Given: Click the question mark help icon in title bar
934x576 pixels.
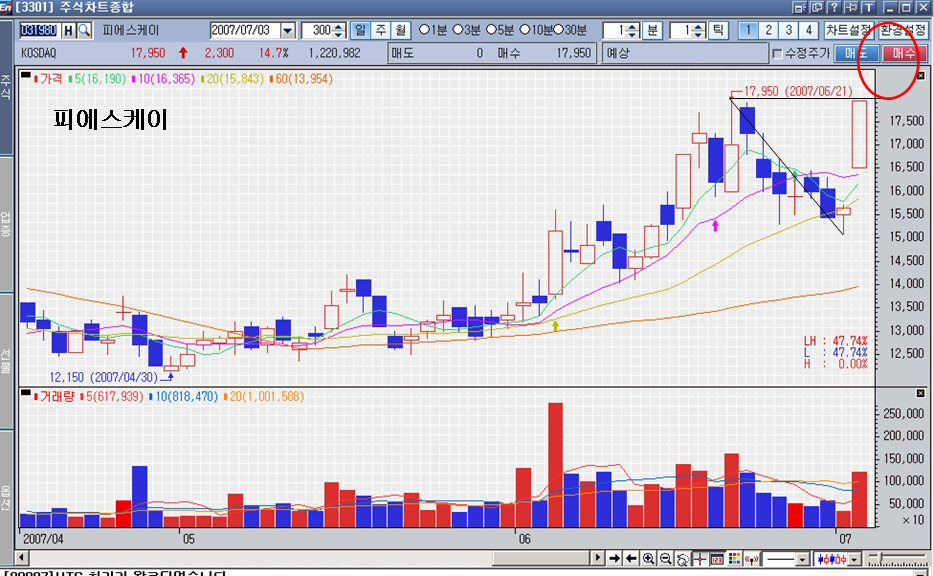Looking at the screenshot, I should [834, 7].
